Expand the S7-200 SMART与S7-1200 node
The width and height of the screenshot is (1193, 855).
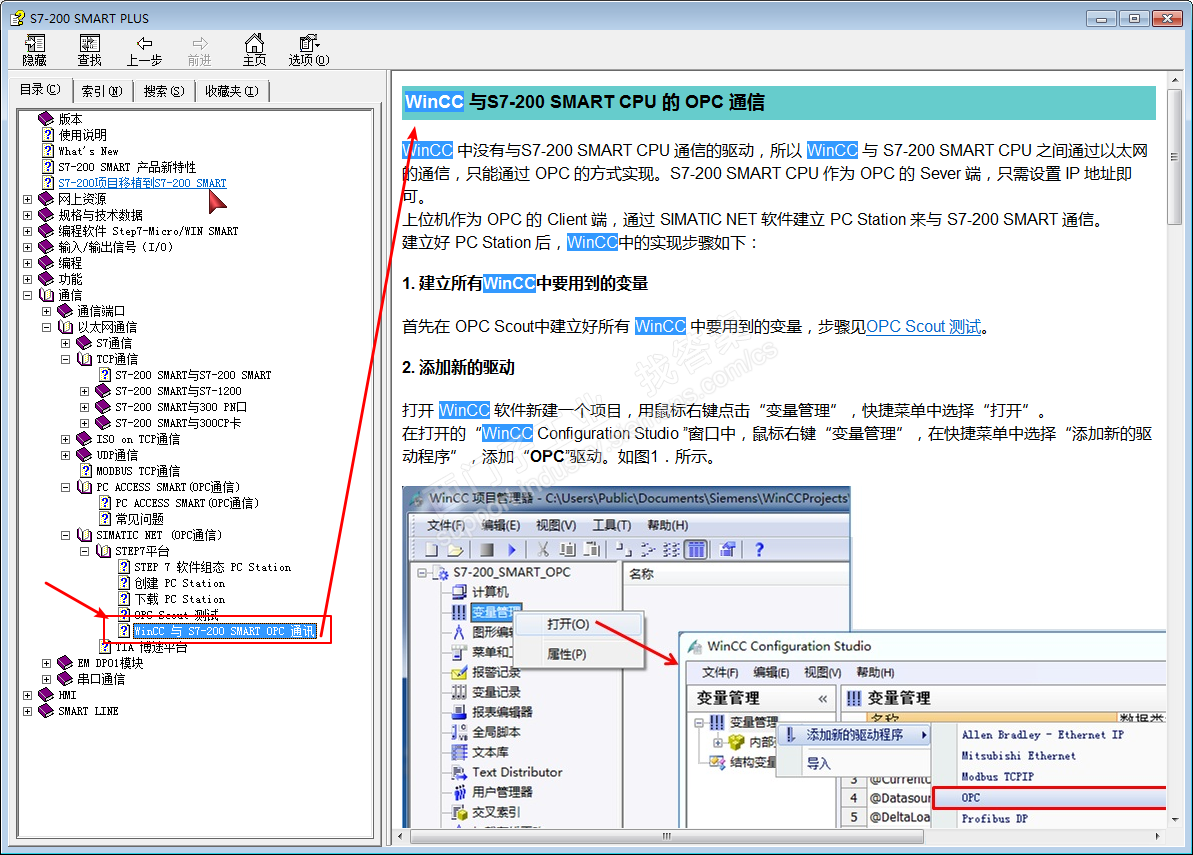[84, 391]
